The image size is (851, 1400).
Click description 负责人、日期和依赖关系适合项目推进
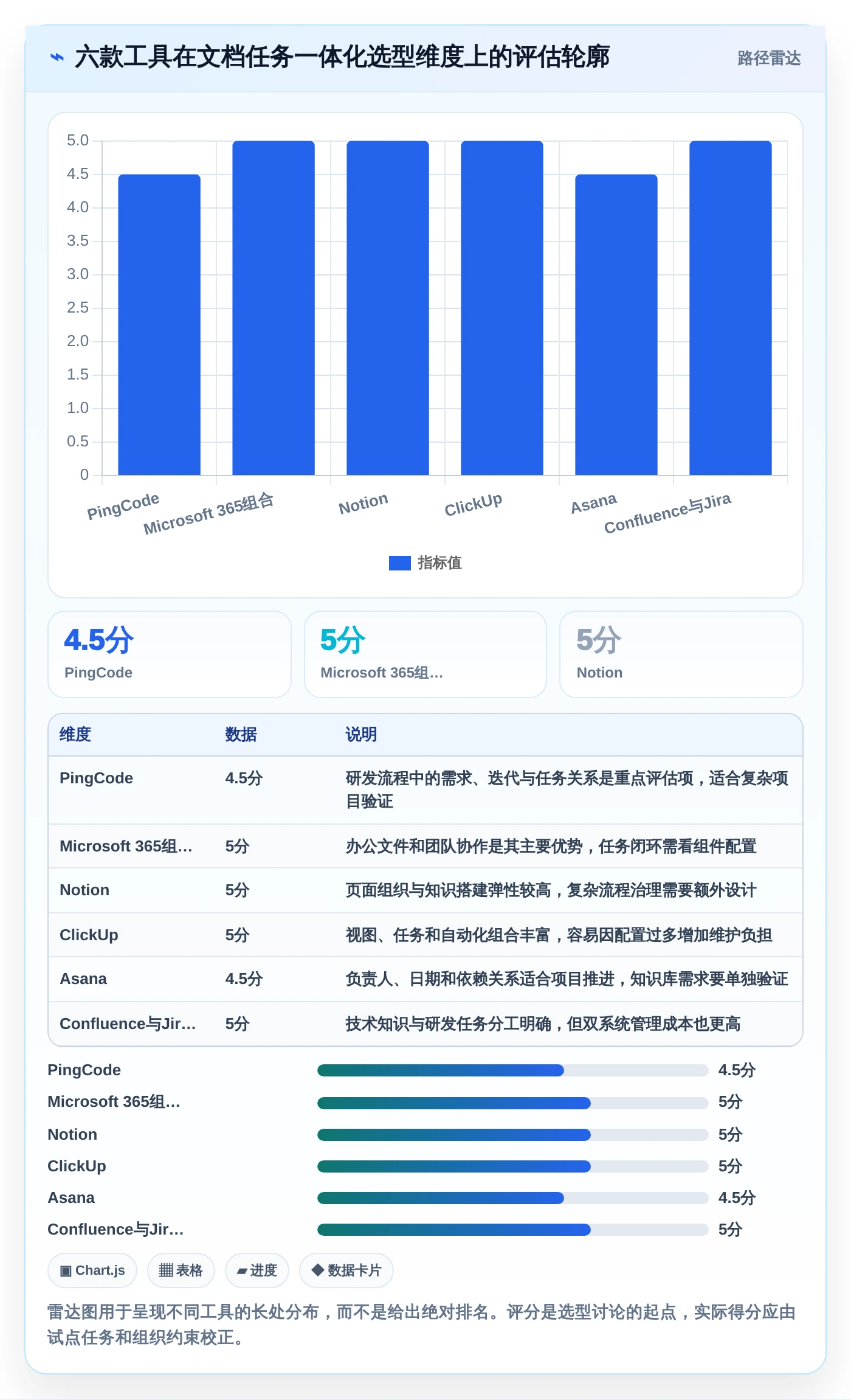[x=567, y=979]
